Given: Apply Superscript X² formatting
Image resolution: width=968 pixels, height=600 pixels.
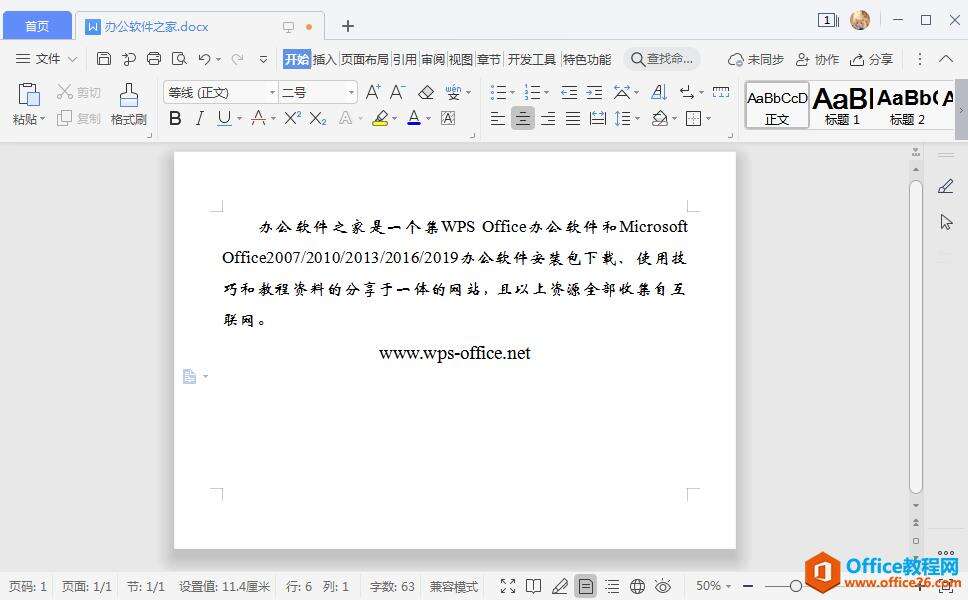Looking at the screenshot, I should pyautogui.click(x=293, y=118).
